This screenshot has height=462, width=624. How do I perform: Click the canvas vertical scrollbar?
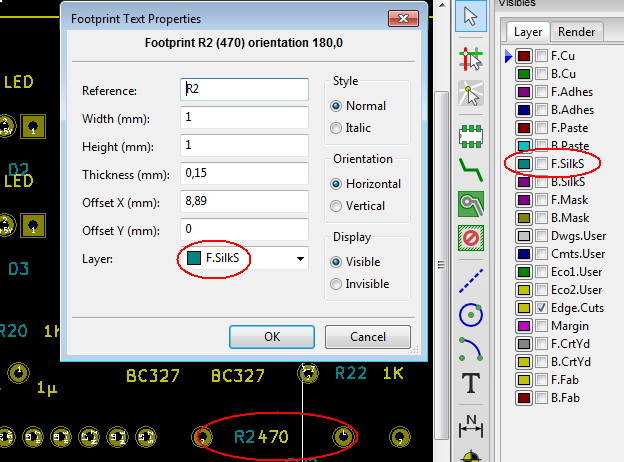point(441,265)
